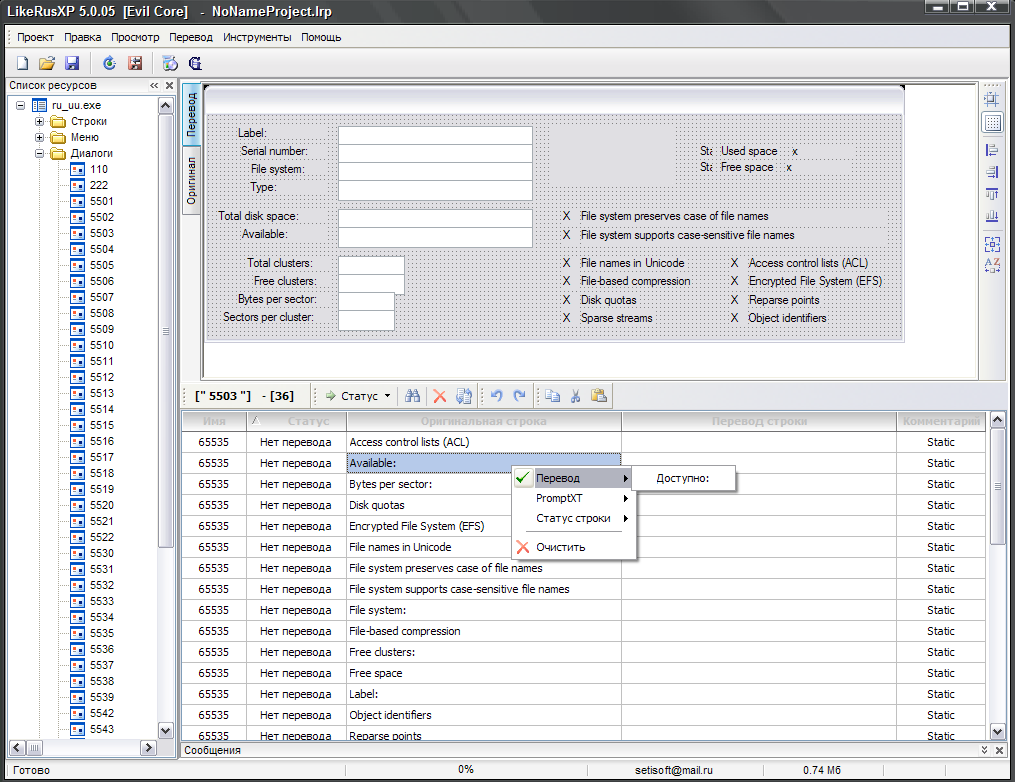Click the center-in-frame arrows icon
The height and width of the screenshot is (782, 1015).
coord(992,244)
